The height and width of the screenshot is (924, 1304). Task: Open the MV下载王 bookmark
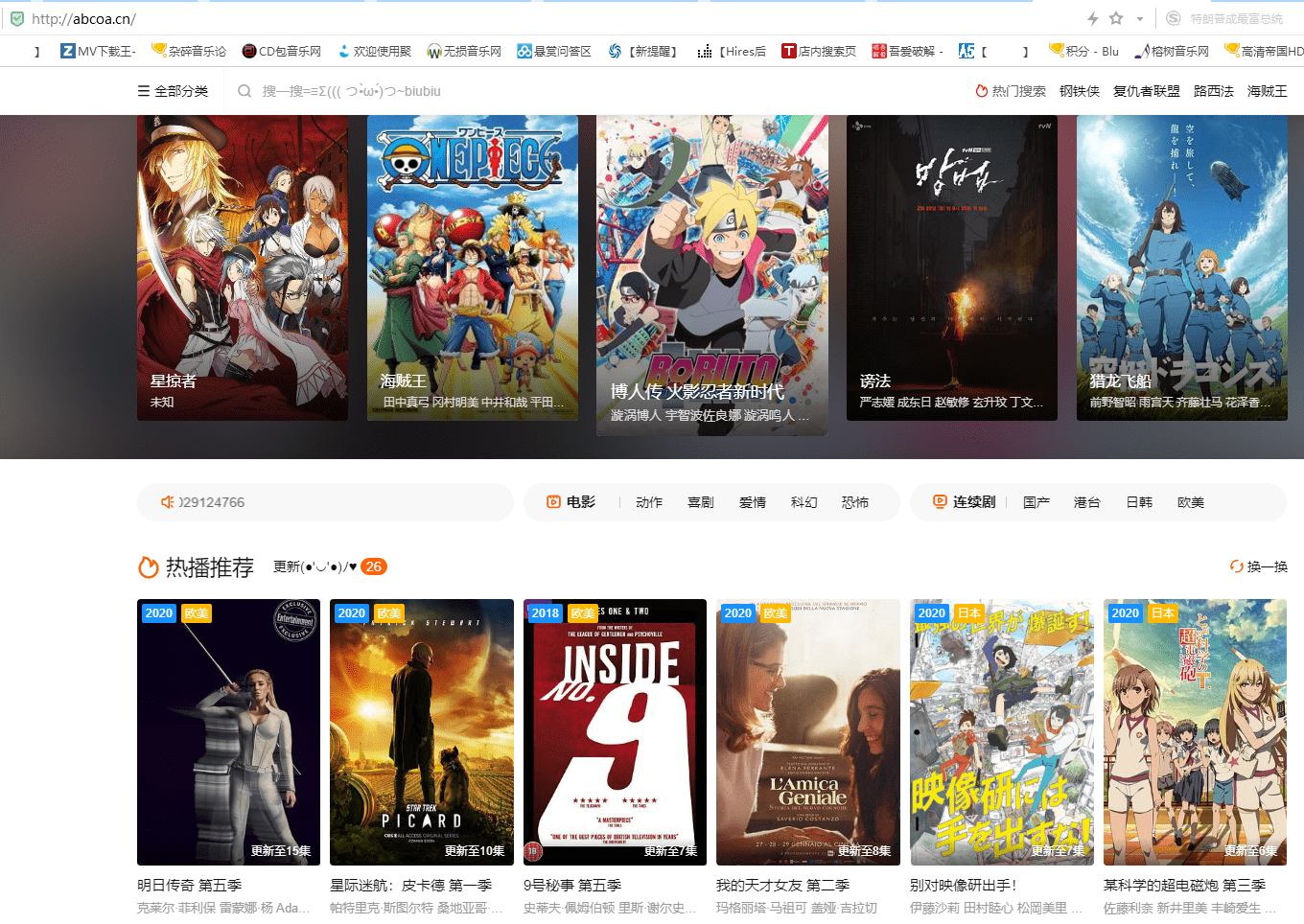98,51
